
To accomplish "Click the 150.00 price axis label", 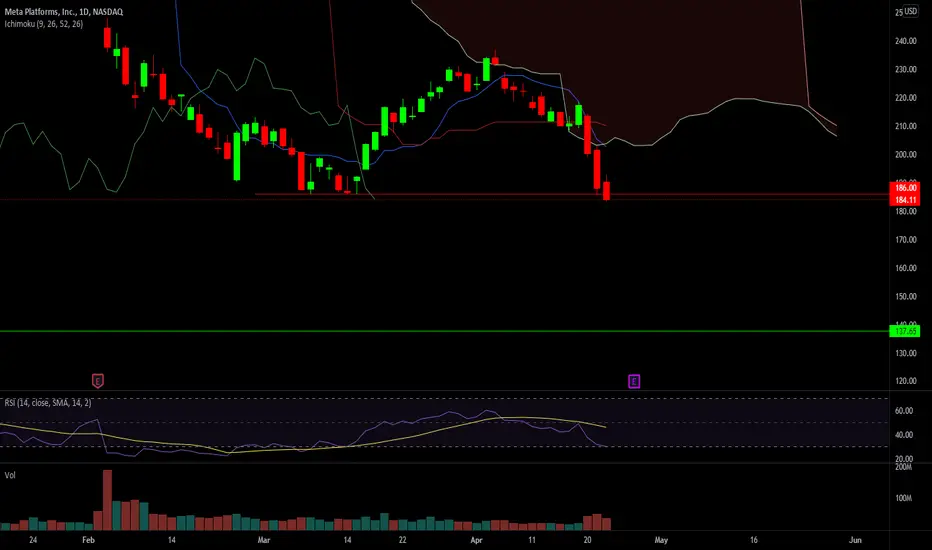I will pyautogui.click(x=905, y=296).
